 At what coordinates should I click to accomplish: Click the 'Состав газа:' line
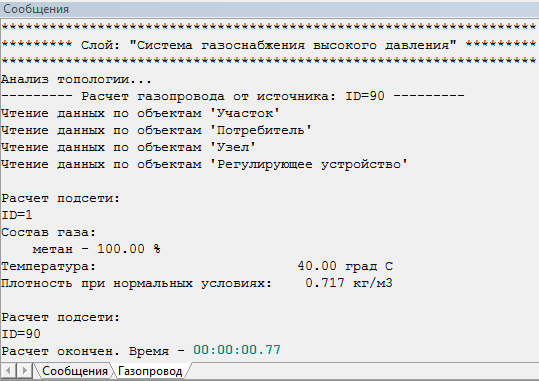click(48, 232)
